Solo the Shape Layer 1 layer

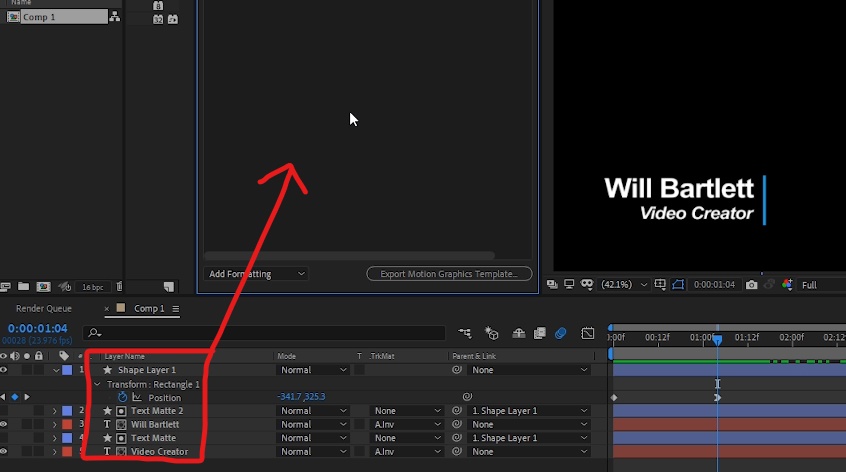(x=26, y=370)
